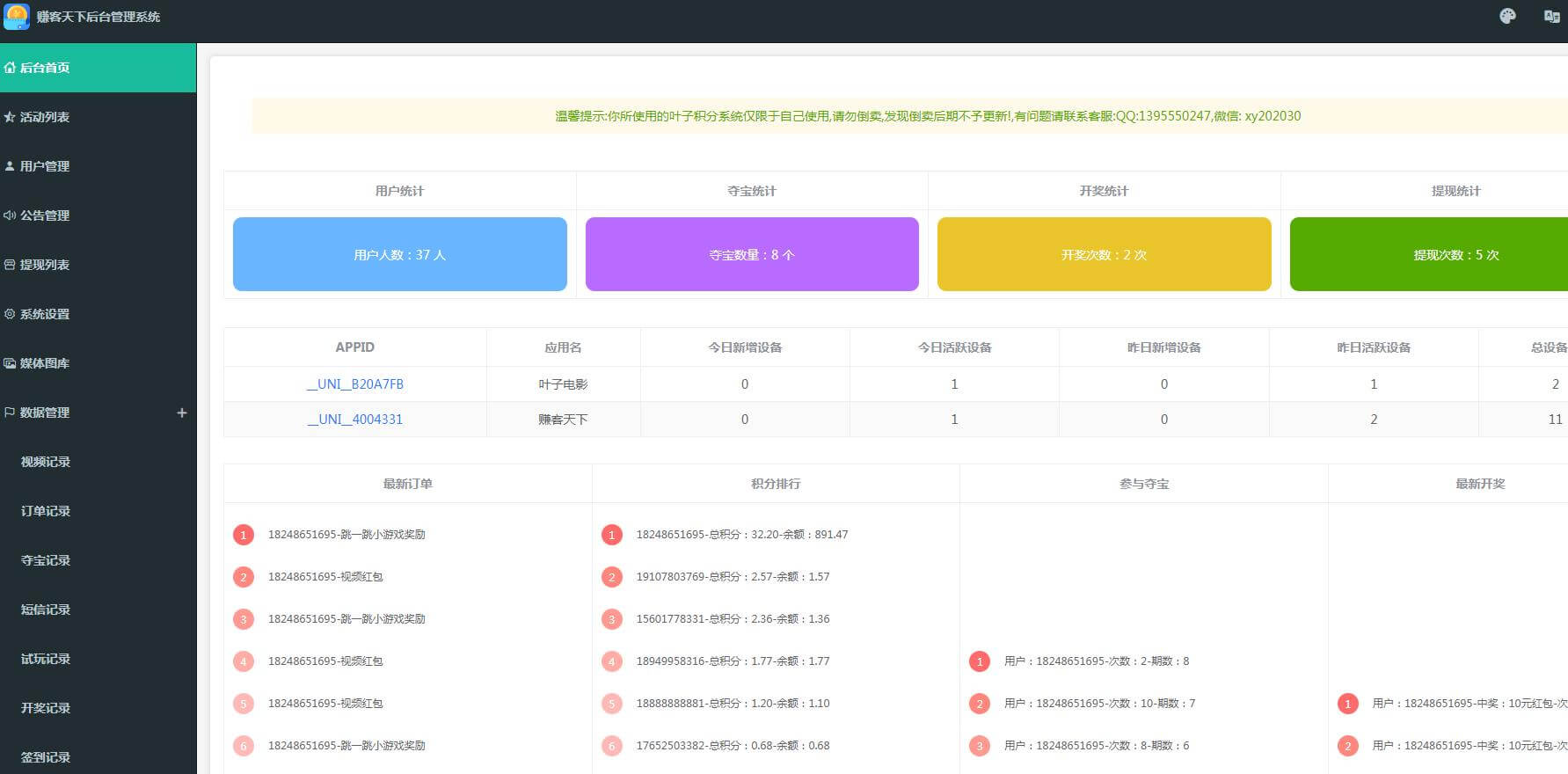Open the __UNI__4004331 app link
1568x774 pixels.
click(355, 420)
